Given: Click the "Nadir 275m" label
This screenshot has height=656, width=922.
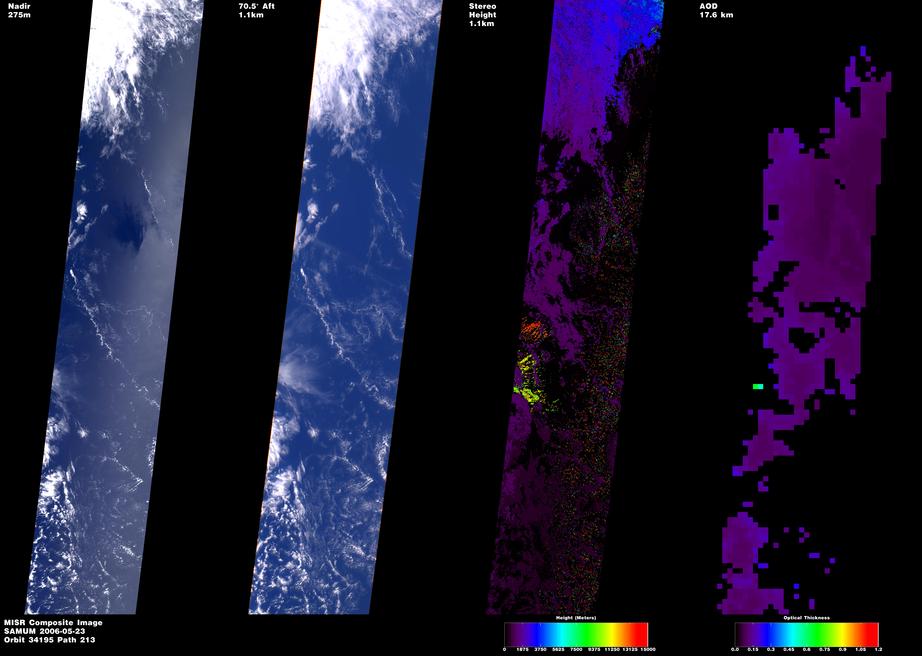Looking at the screenshot, I should (x=19, y=11).
